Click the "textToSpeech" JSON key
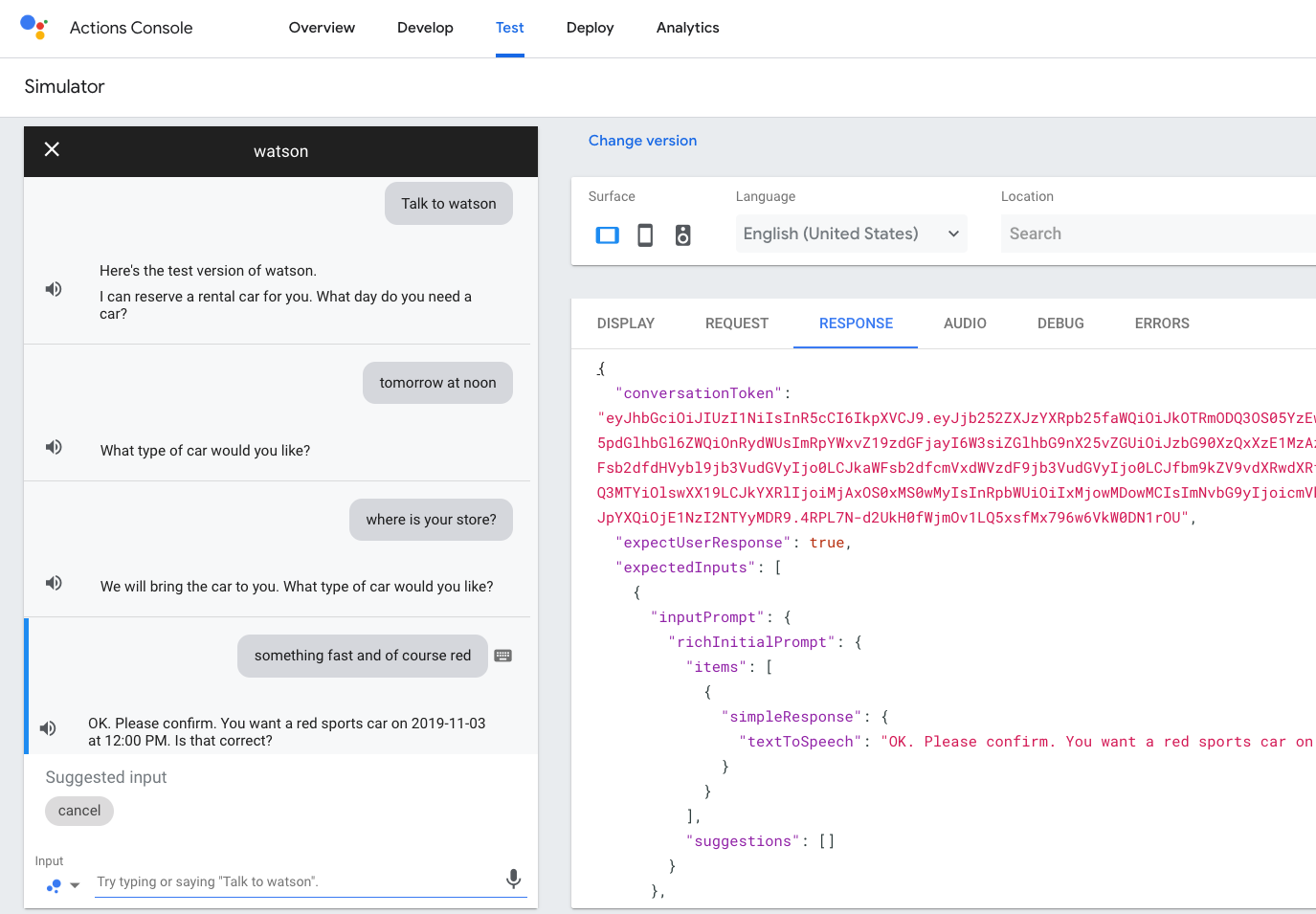Image resolution: width=1316 pixels, height=914 pixels. coord(800,742)
